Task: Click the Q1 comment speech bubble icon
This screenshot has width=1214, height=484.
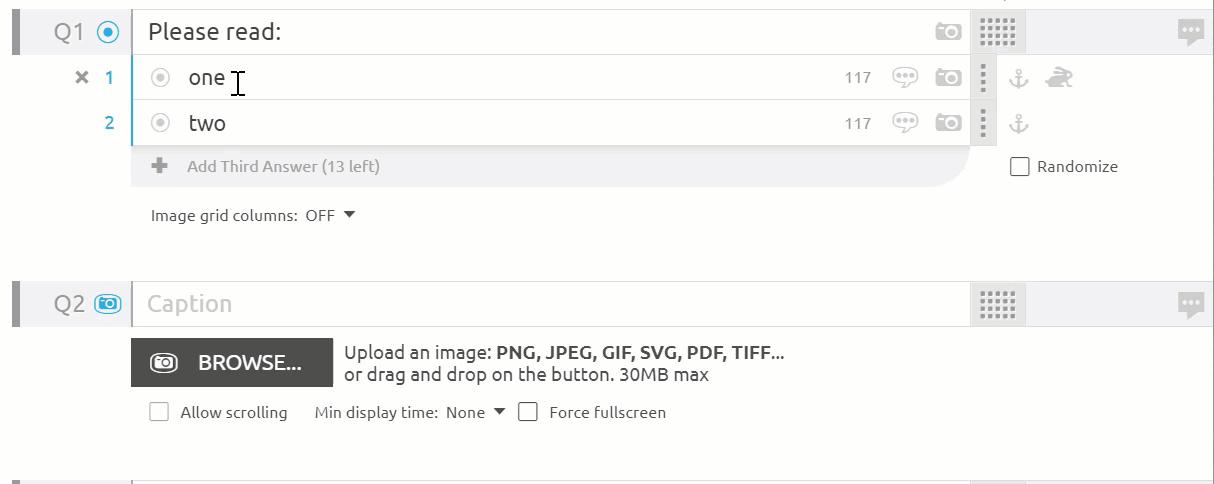Action: point(1190,32)
